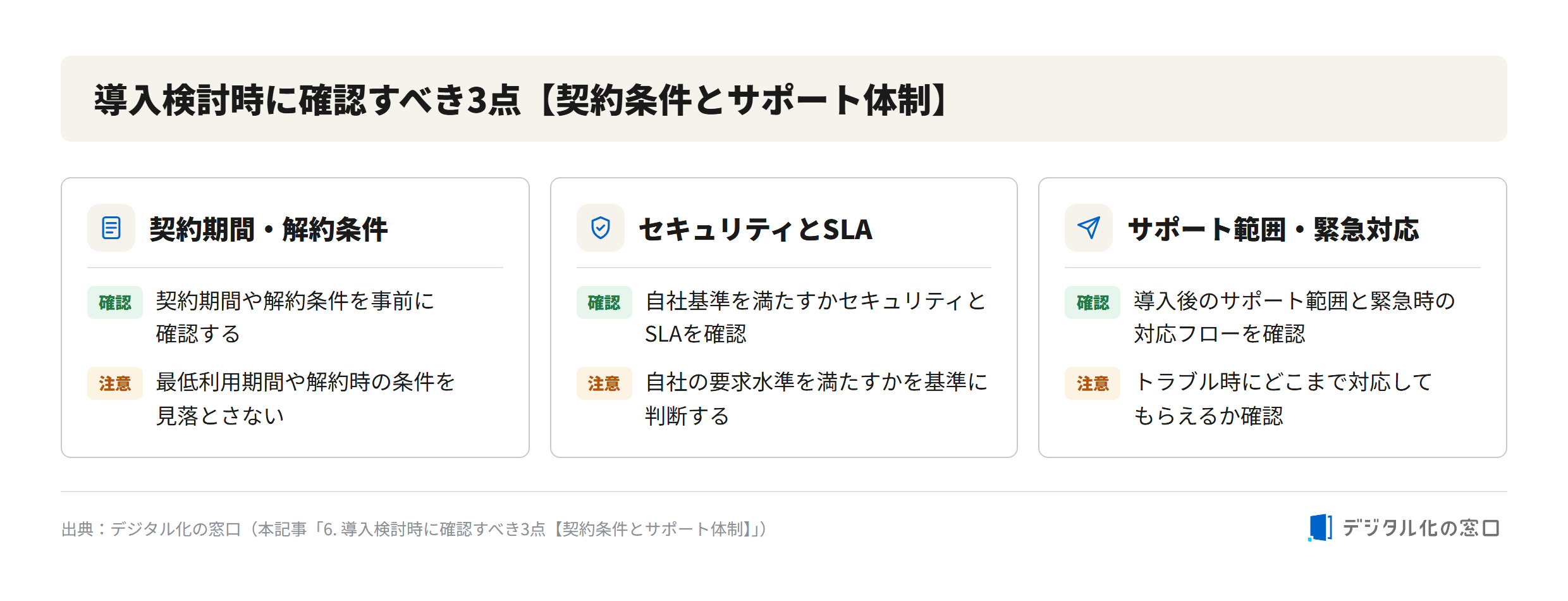
Task: Click the blue デジタル化の窓口 logo icon
Action: click(1320, 528)
